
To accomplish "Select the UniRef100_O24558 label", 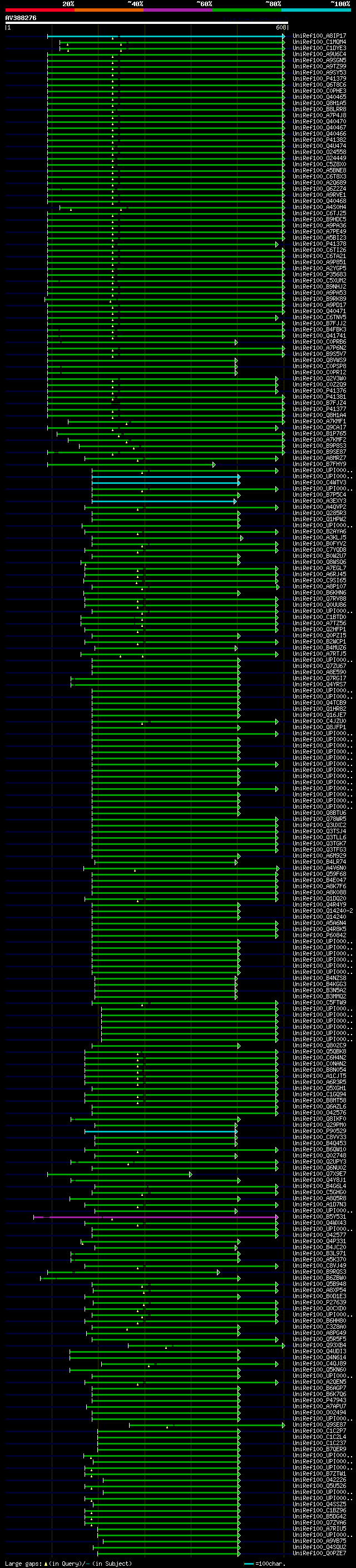I will point(319,152).
